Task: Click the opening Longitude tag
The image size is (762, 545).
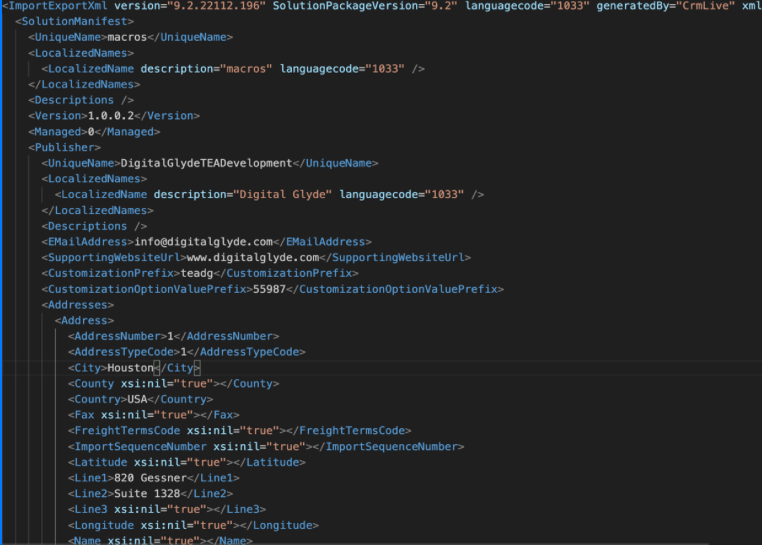Action: pyautogui.click(x=101, y=525)
